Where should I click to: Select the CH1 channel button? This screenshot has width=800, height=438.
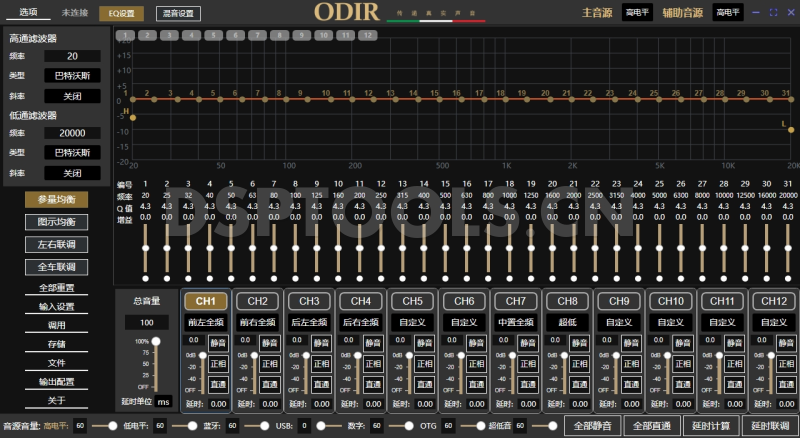click(205, 300)
